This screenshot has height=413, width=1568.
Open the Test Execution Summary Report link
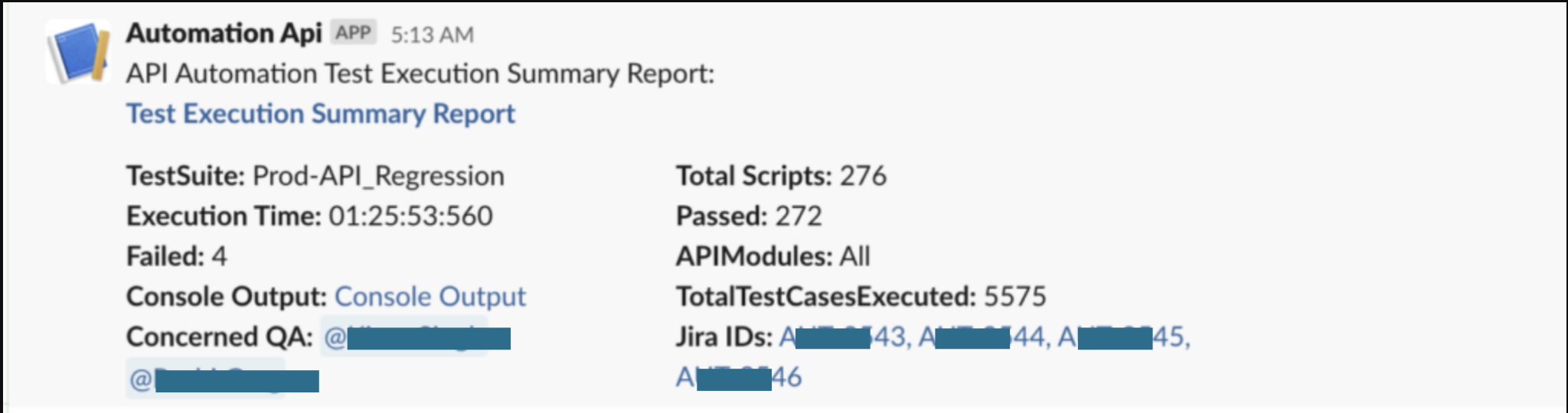320,114
